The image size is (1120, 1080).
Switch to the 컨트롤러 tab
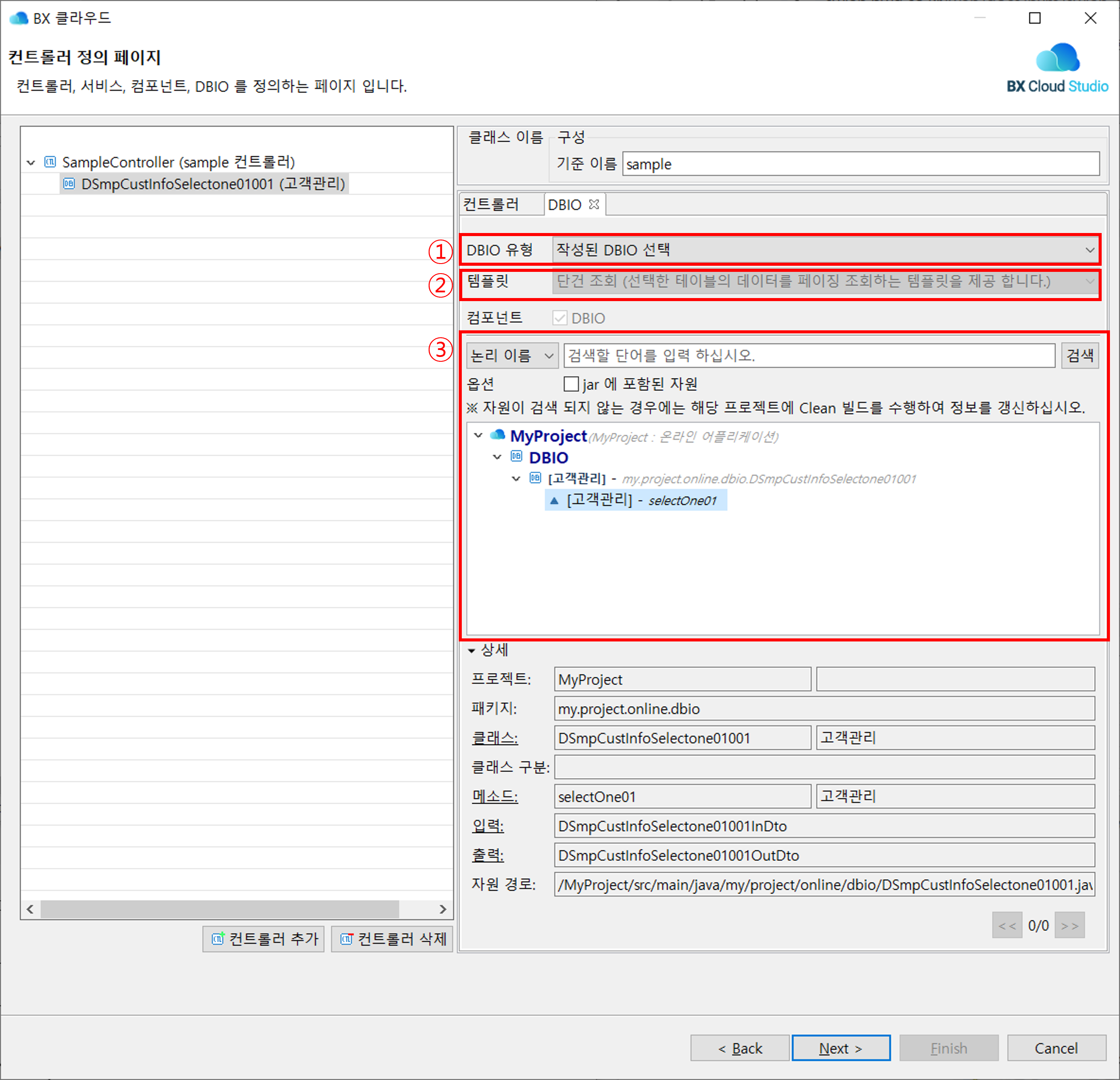(x=491, y=204)
